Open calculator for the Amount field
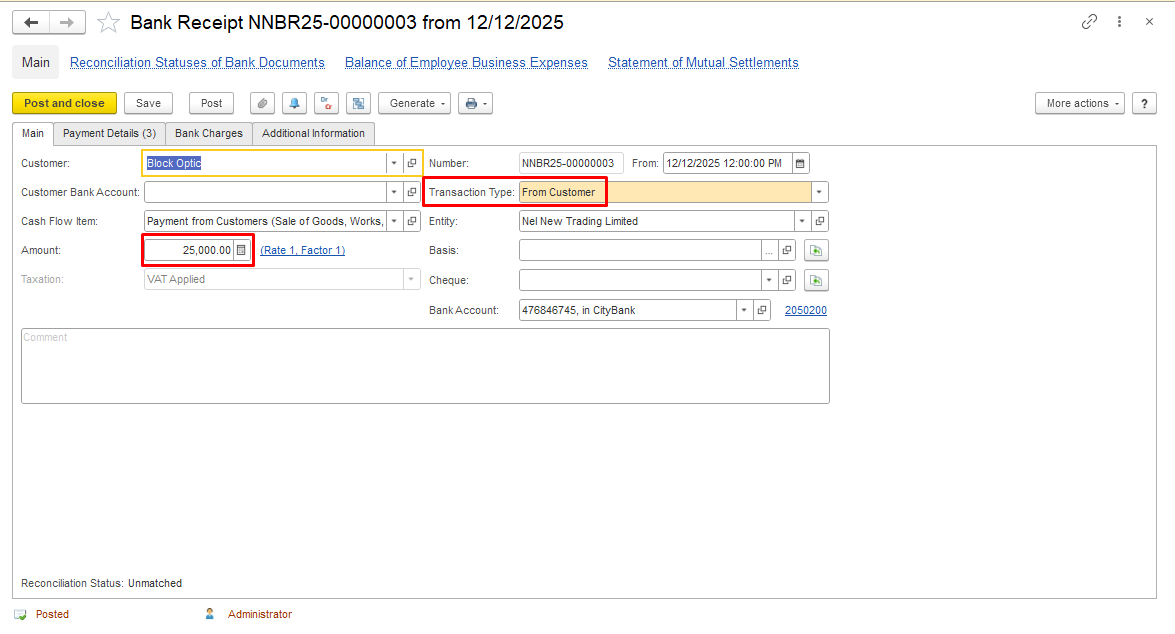Screen dimensions: 1175x634 (241, 250)
